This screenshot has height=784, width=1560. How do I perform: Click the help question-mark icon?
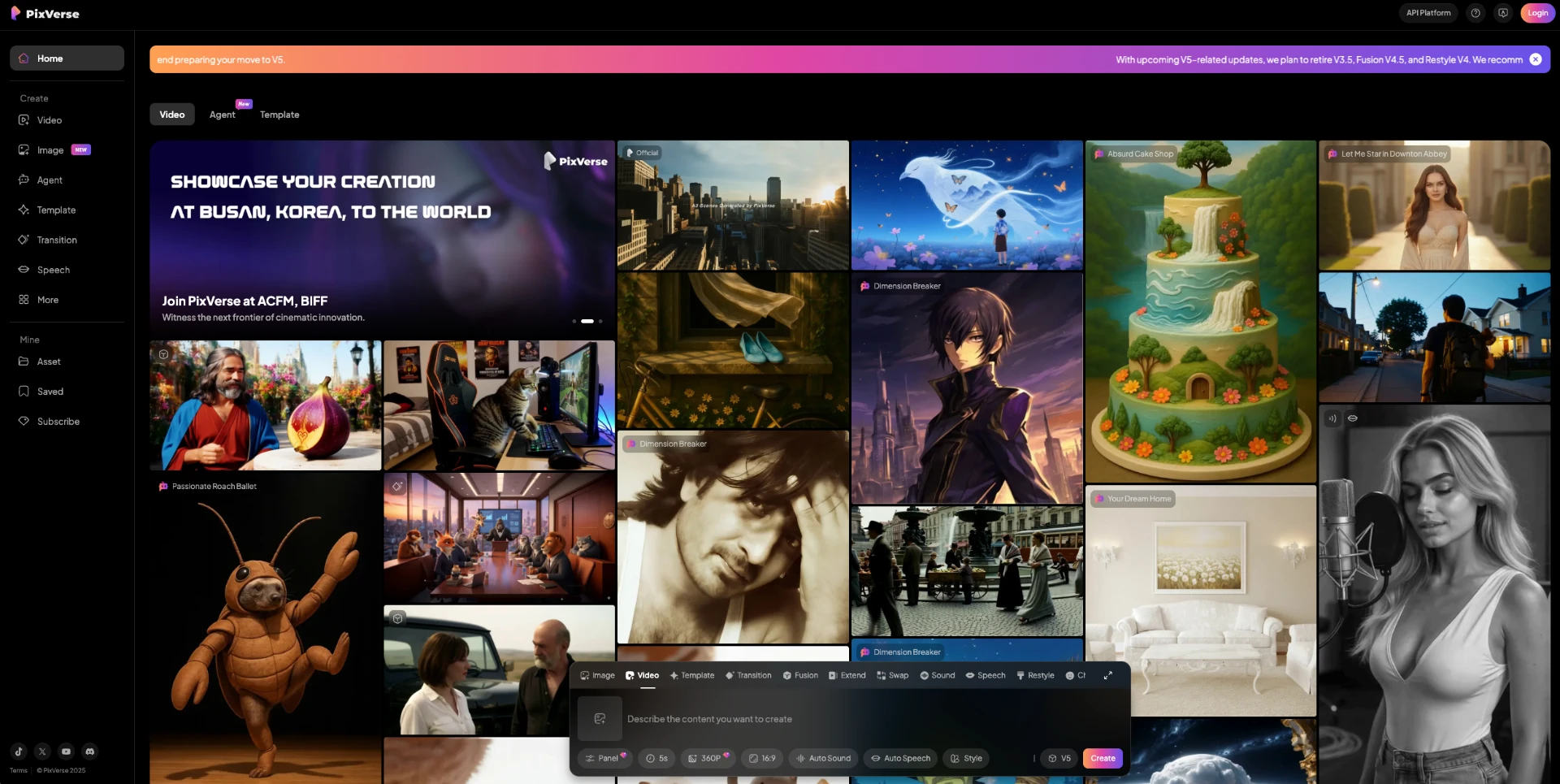click(x=1475, y=13)
